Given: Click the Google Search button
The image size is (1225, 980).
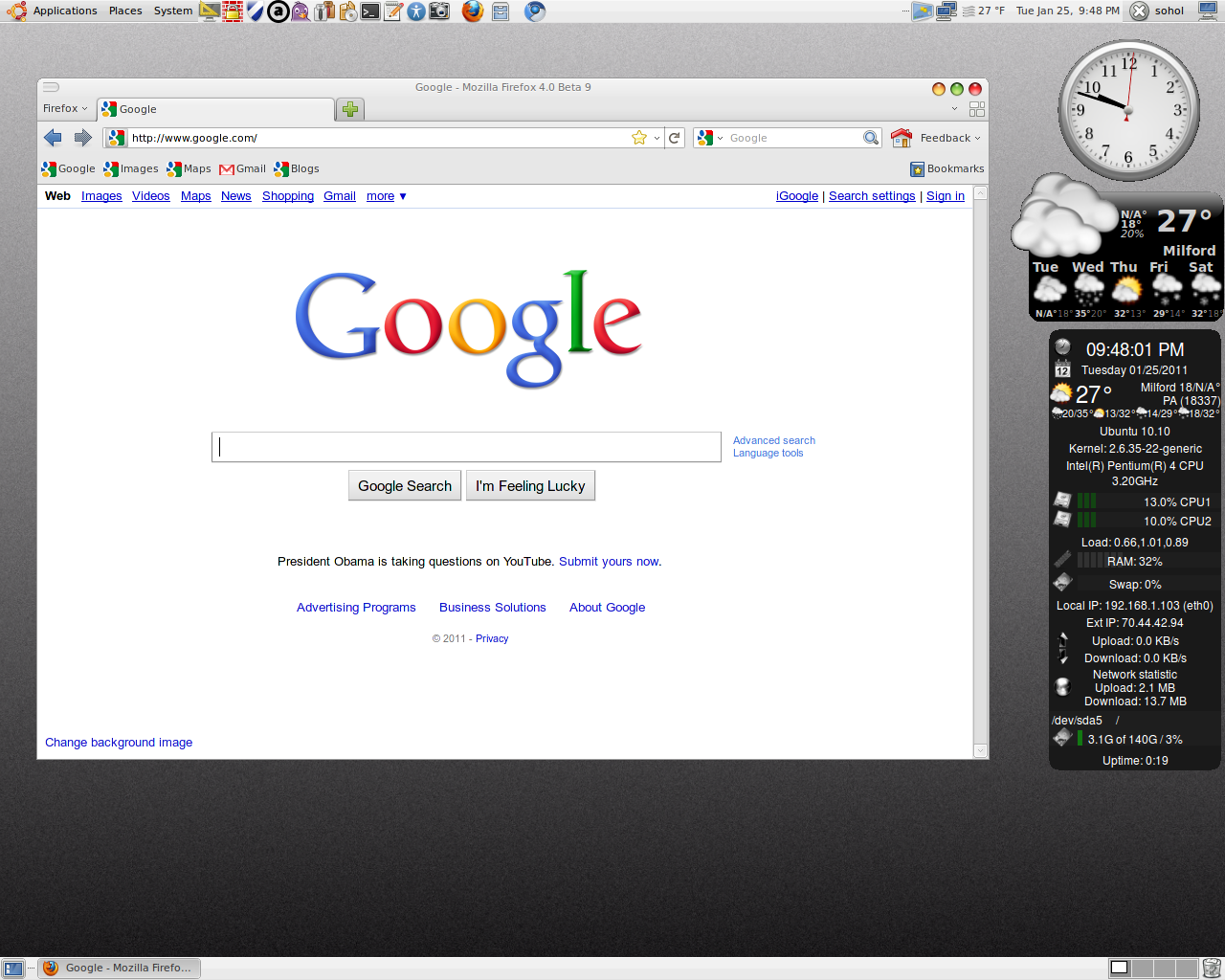Looking at the screenshot, I should (x=405, y=486).
